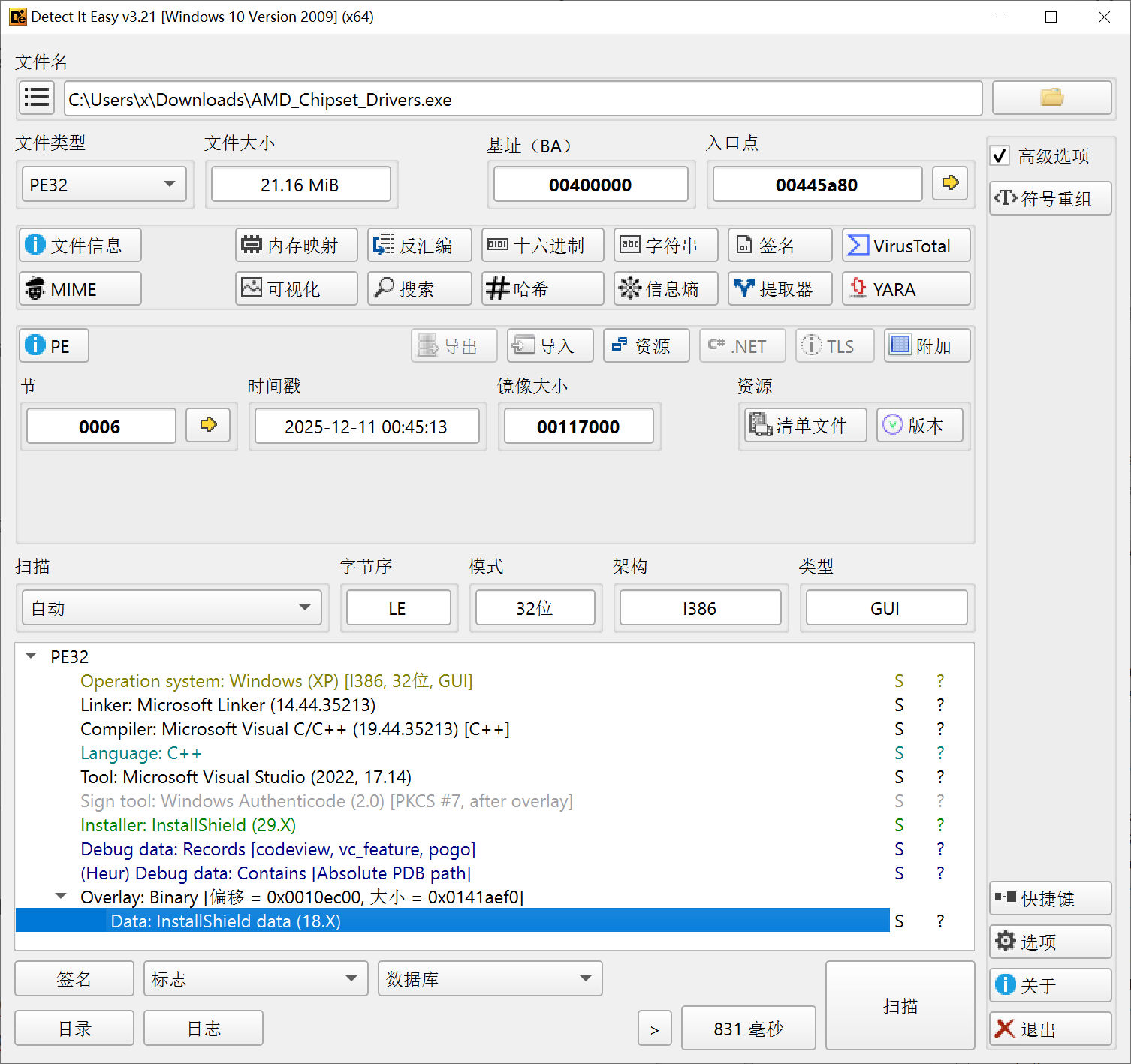Click the 日志 log button
The width and height of the screenshot is (1131, 1064).
pos(204,1029)
